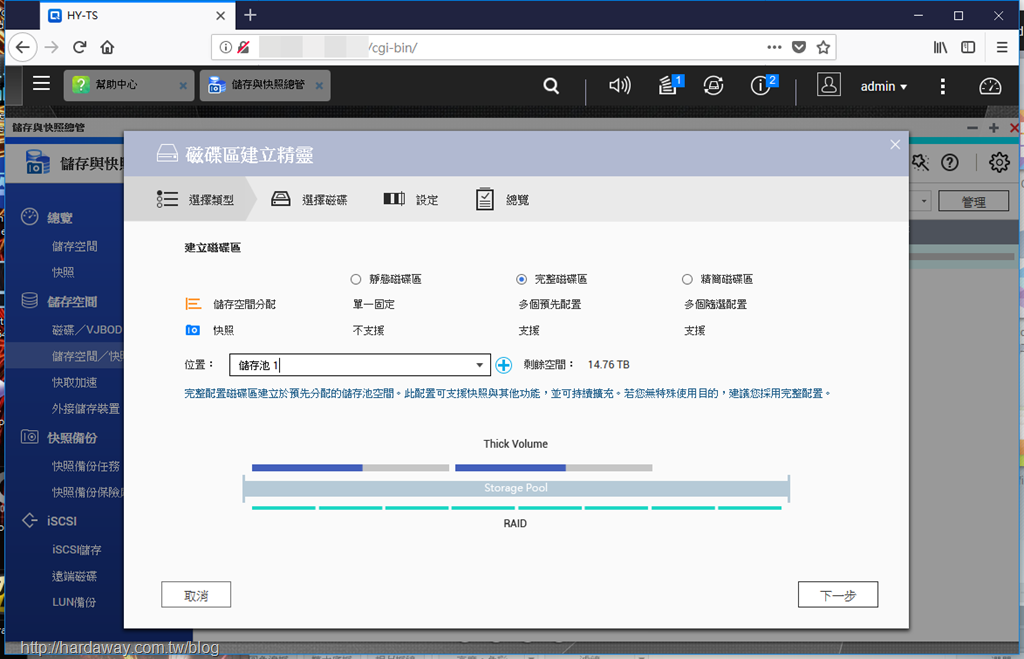Viewport: 1024px width, 659px height.
Task: Click the 選擇類型 wizard step
Action: coord(195,199)
